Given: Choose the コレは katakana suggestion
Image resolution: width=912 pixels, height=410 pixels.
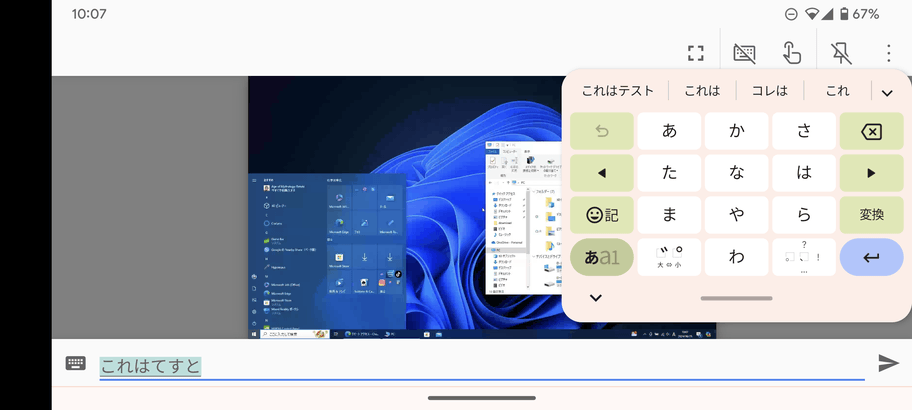Looking at the screenshot, I should 770,91.
